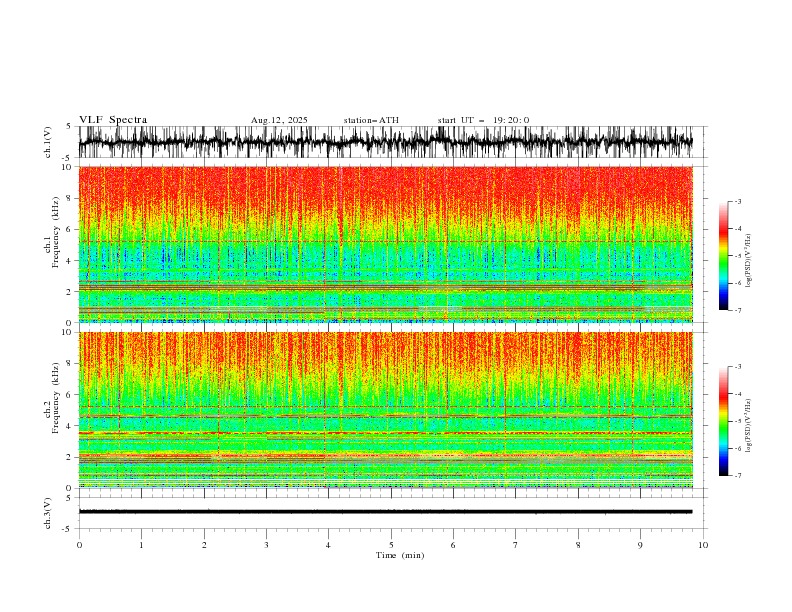Click the "-5" tick on ch.1 colorbar
This screenshot has height=612, width=792.
point(738,256)
